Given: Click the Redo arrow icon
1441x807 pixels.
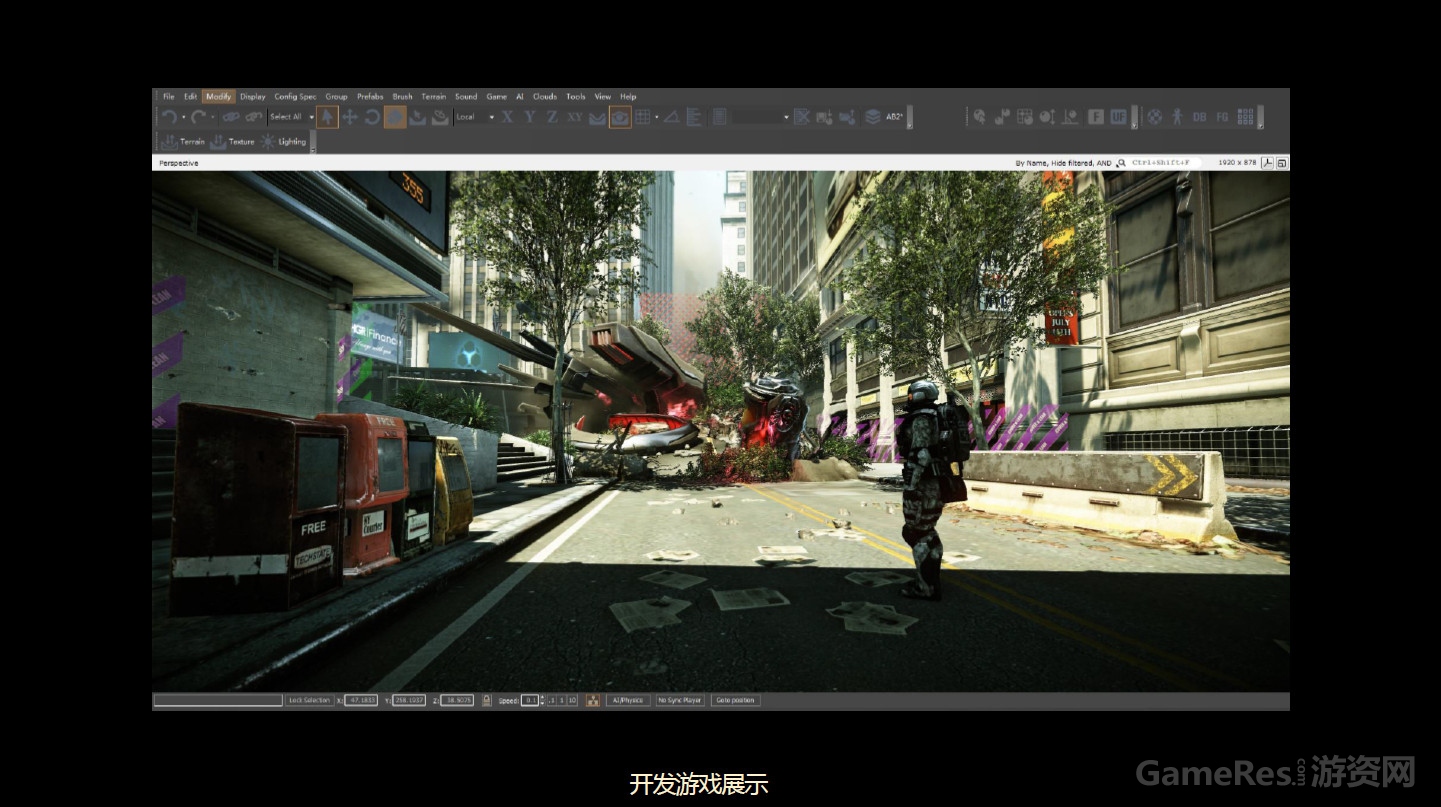Looking at the screenshot, I should pos(198,117).
